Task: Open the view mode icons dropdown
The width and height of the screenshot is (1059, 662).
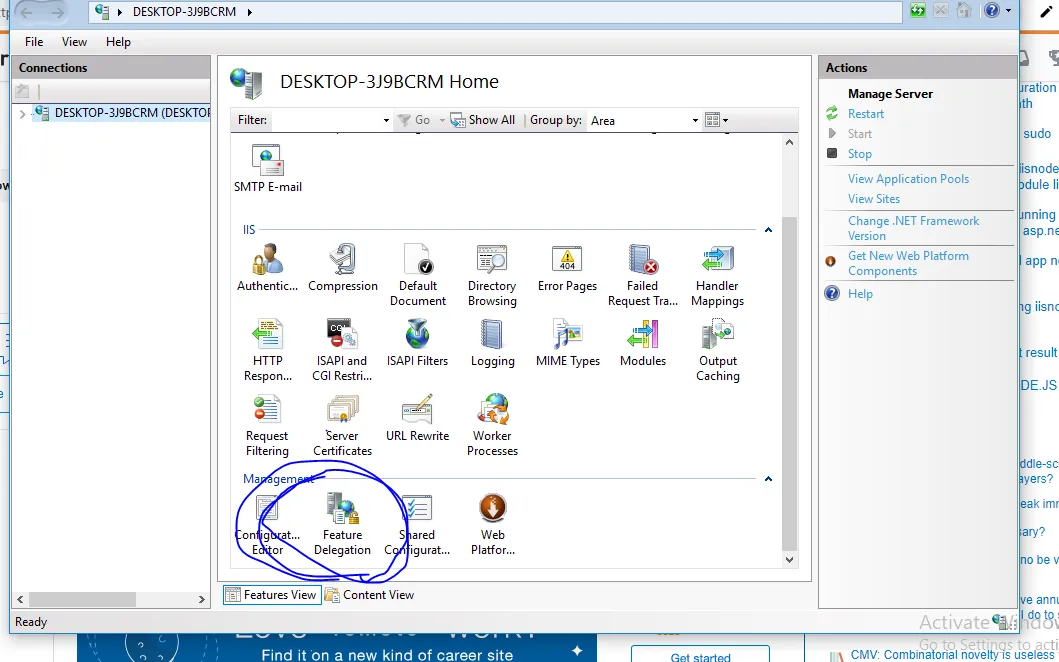Action: click(x=717, y=120)
